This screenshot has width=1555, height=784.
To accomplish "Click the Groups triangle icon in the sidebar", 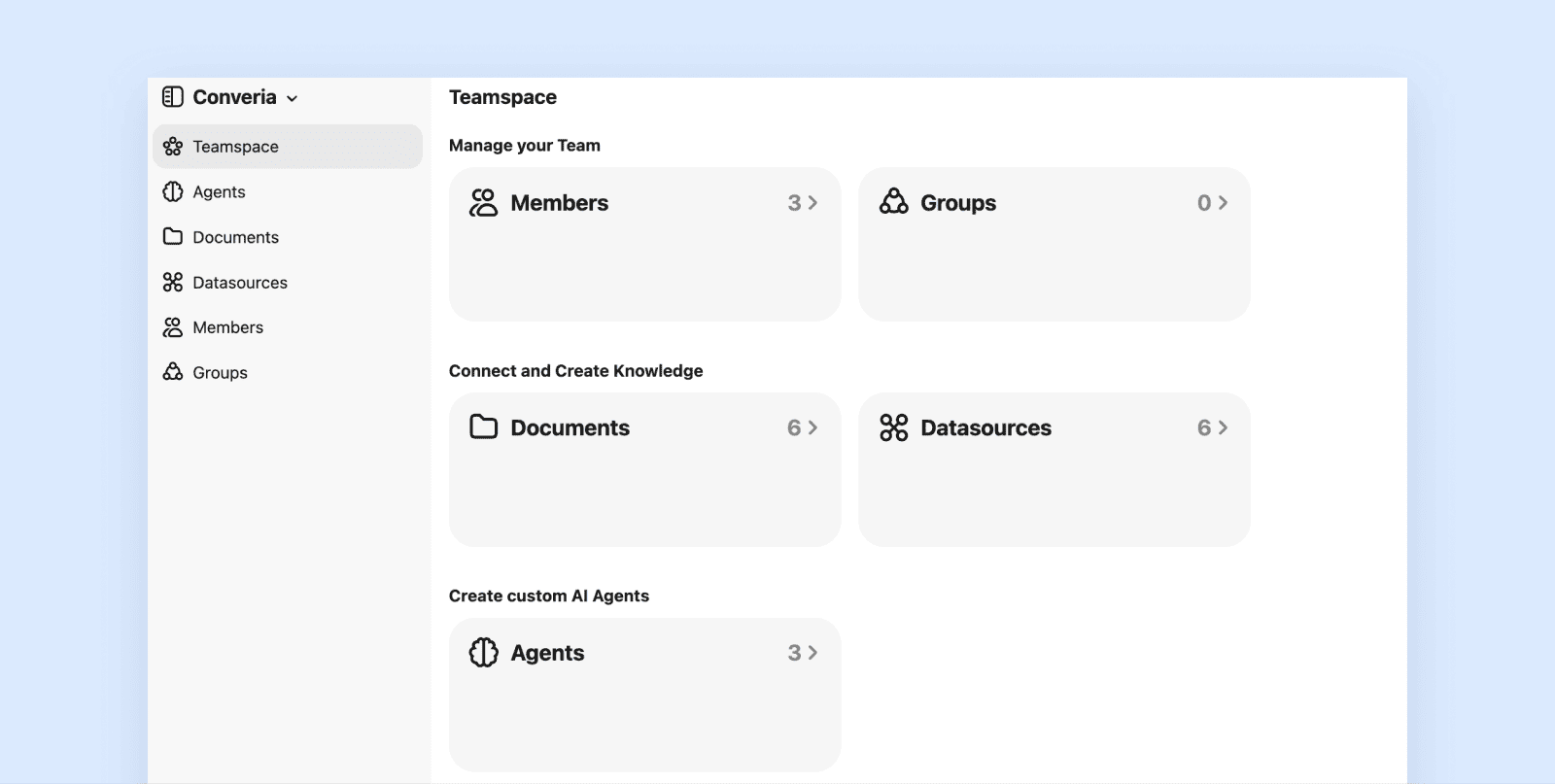I will [x=173, y=372].
